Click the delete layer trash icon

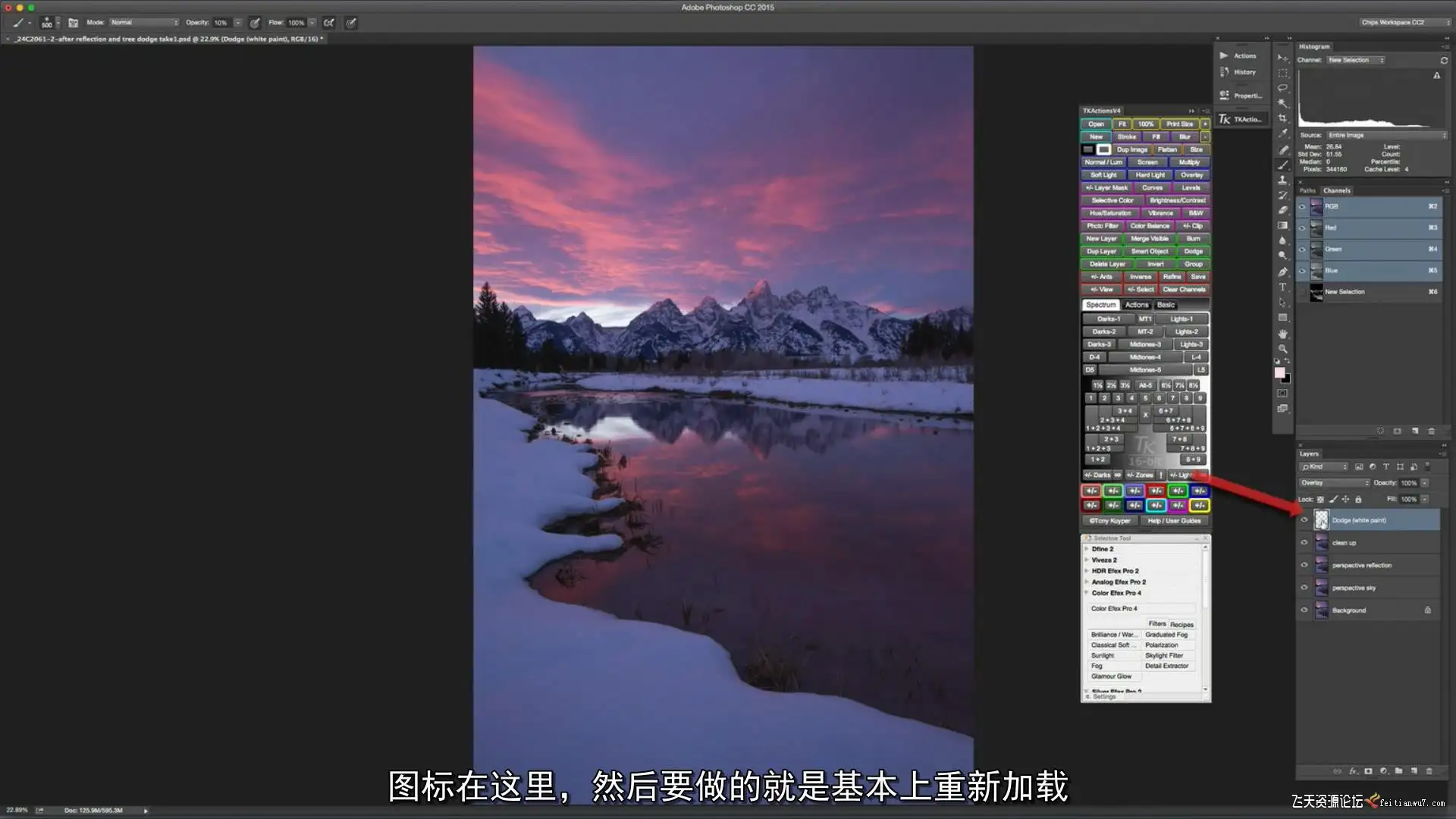(x=1429, y=770)
